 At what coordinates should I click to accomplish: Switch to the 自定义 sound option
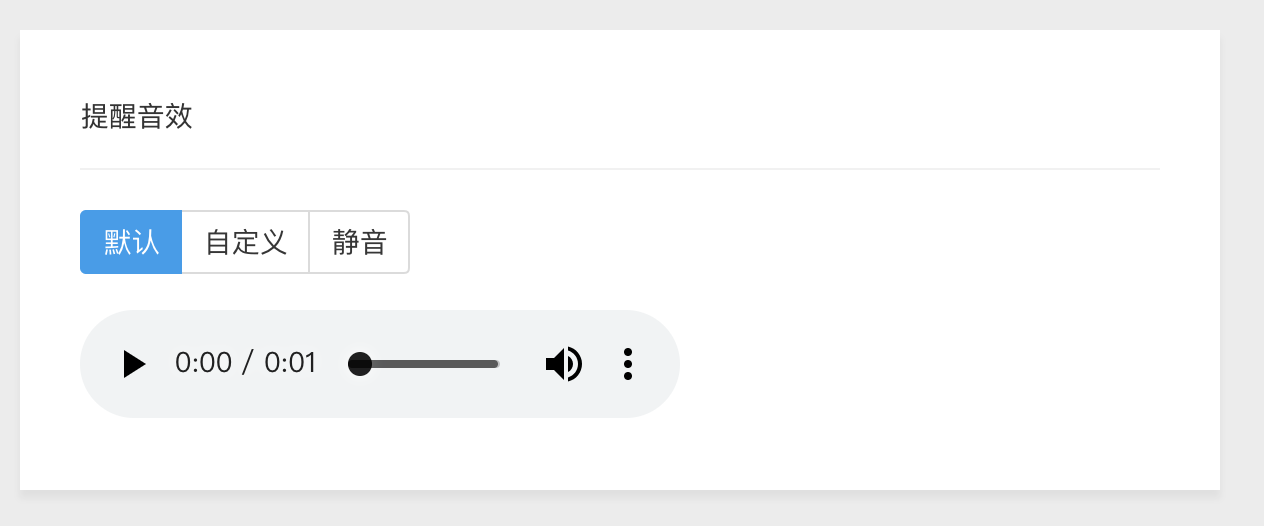click(246, 242)
